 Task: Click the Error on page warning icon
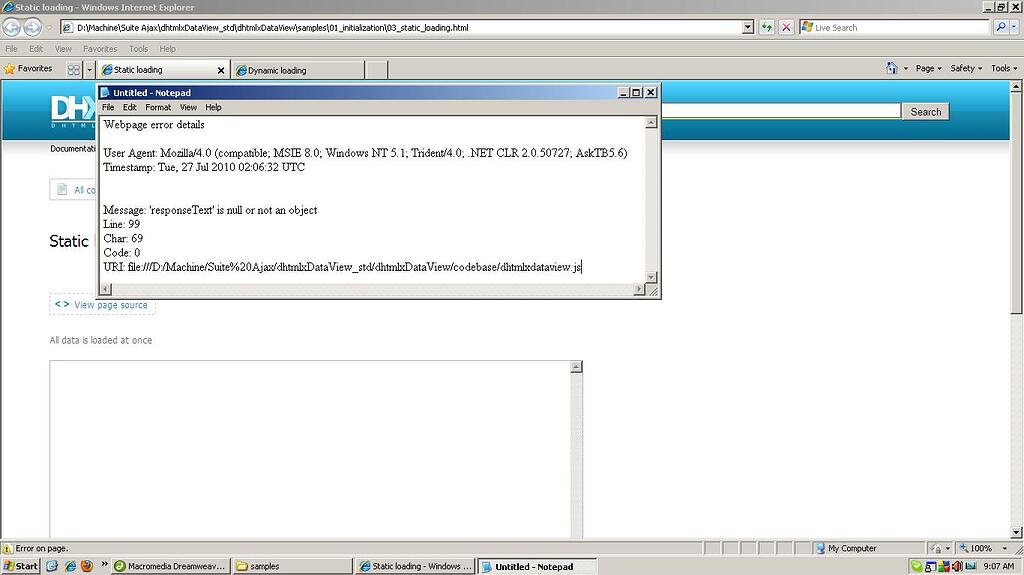coord(8,548)
